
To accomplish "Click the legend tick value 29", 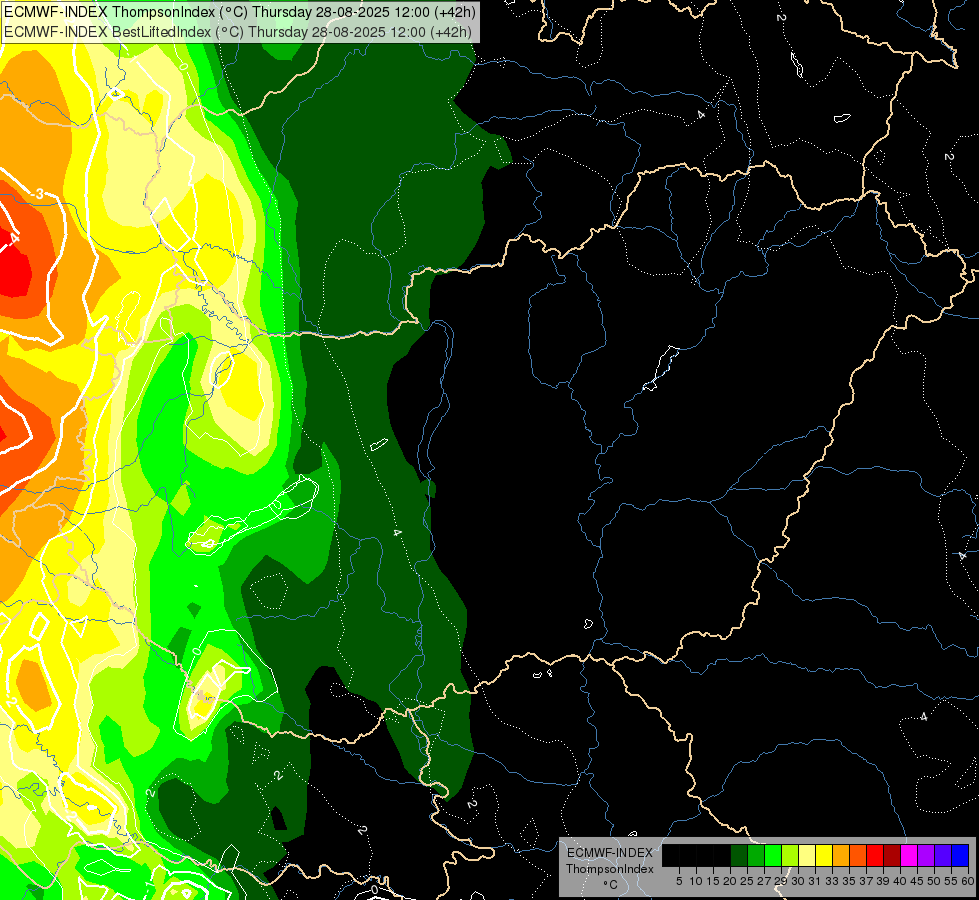I will pos(781,881).
